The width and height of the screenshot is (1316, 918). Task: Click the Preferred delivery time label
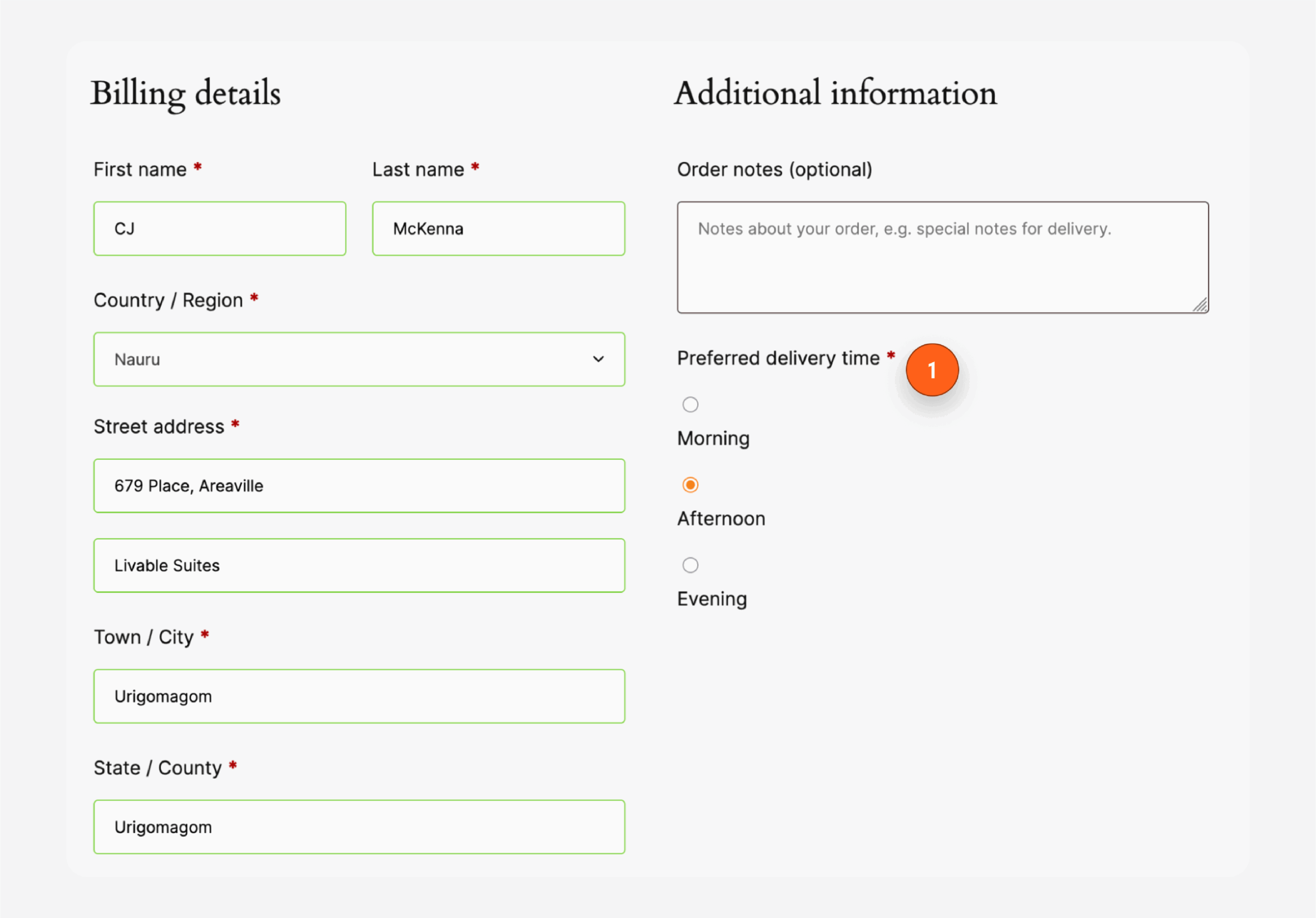[x=780, y=358]
